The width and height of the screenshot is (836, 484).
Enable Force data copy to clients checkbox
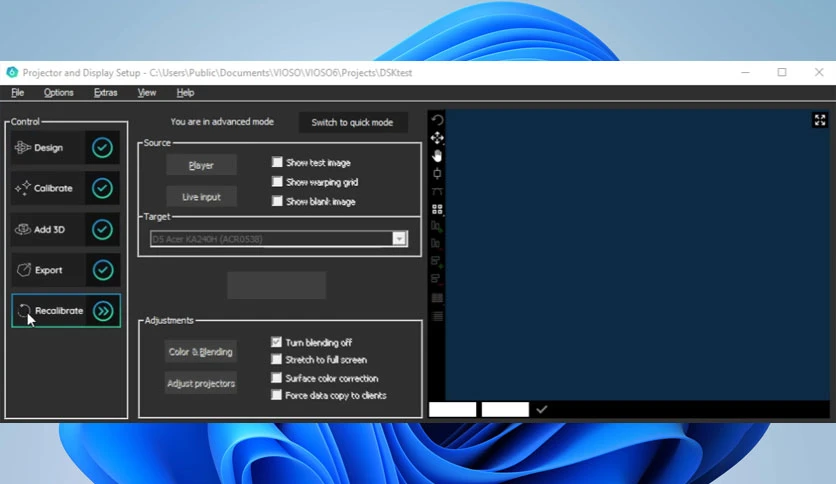(x=276, y=395)
